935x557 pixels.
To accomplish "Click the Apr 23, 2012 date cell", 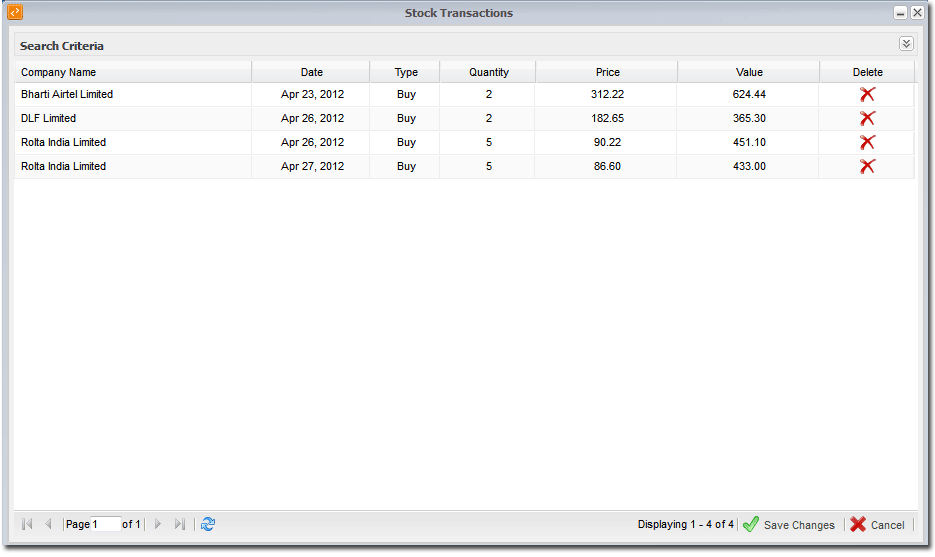I will click(312, 94).
